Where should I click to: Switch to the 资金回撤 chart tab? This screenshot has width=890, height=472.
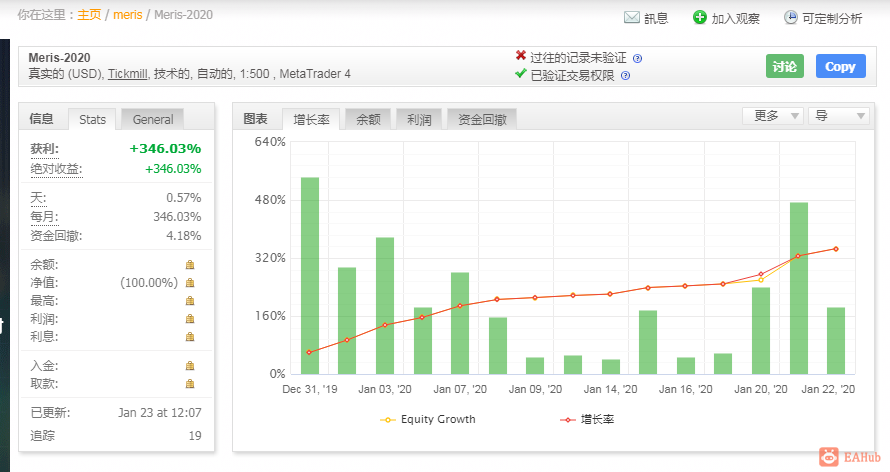coord(481,119)
